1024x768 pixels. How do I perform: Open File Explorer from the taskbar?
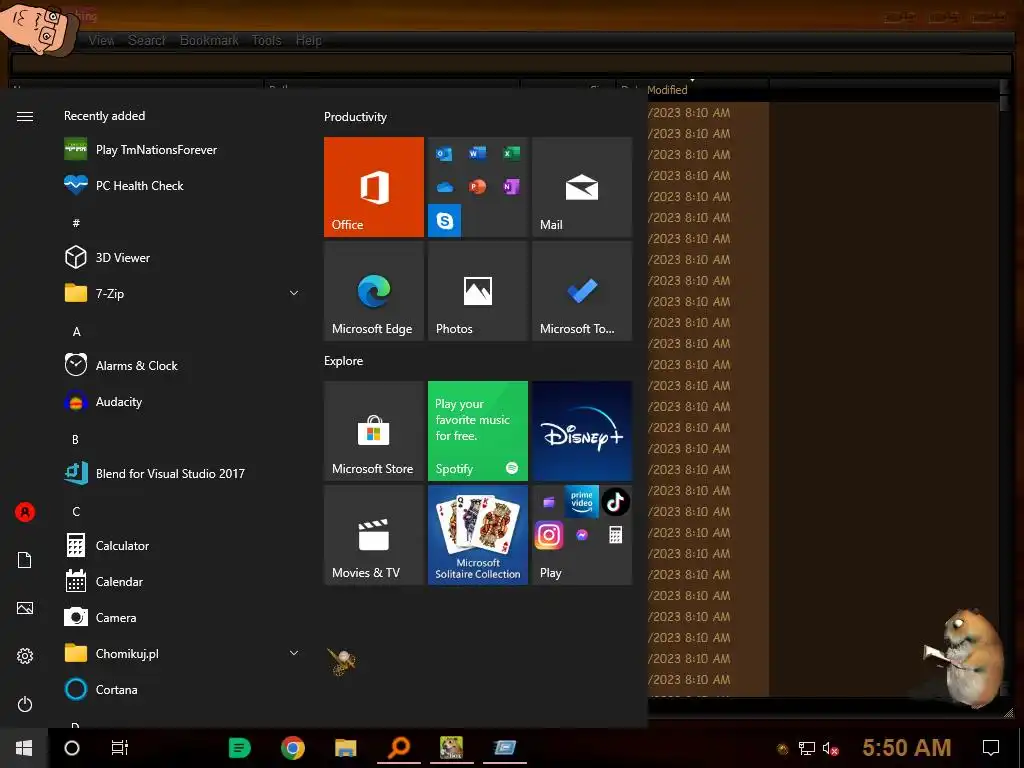[x=345, y=748]
